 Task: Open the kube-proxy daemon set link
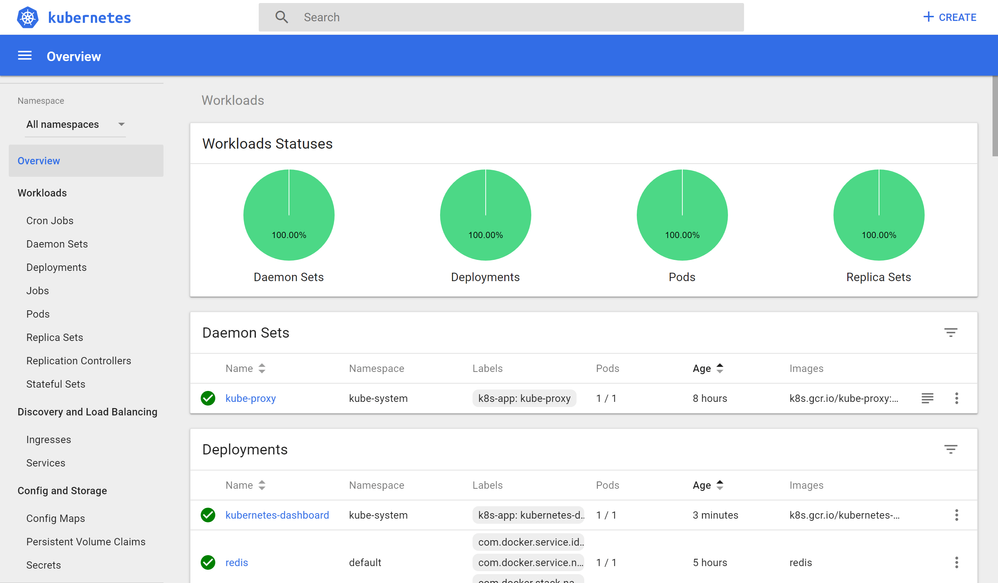pos(250,398)
